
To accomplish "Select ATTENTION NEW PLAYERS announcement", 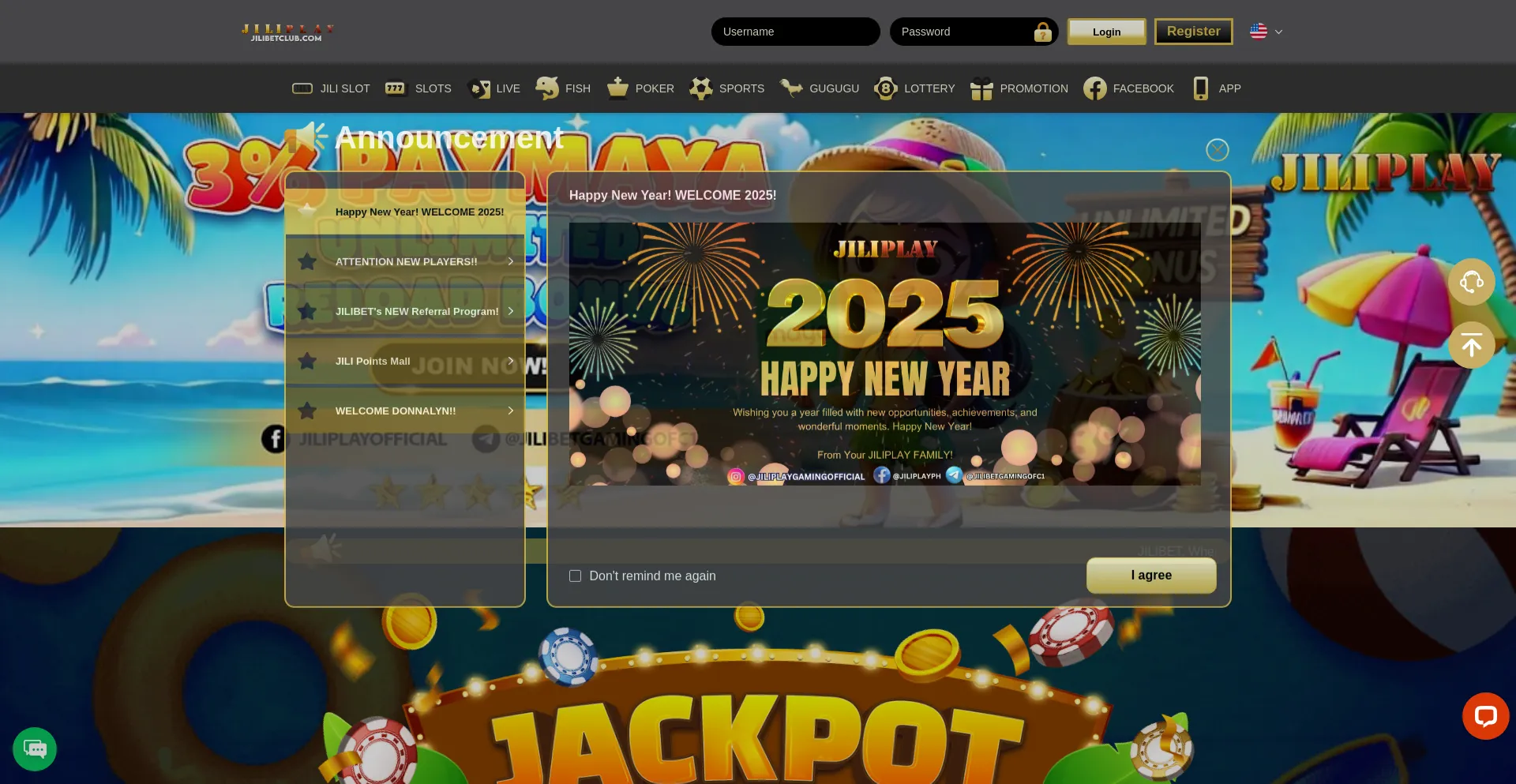I will pyautogui.click(x=405, y=261).
